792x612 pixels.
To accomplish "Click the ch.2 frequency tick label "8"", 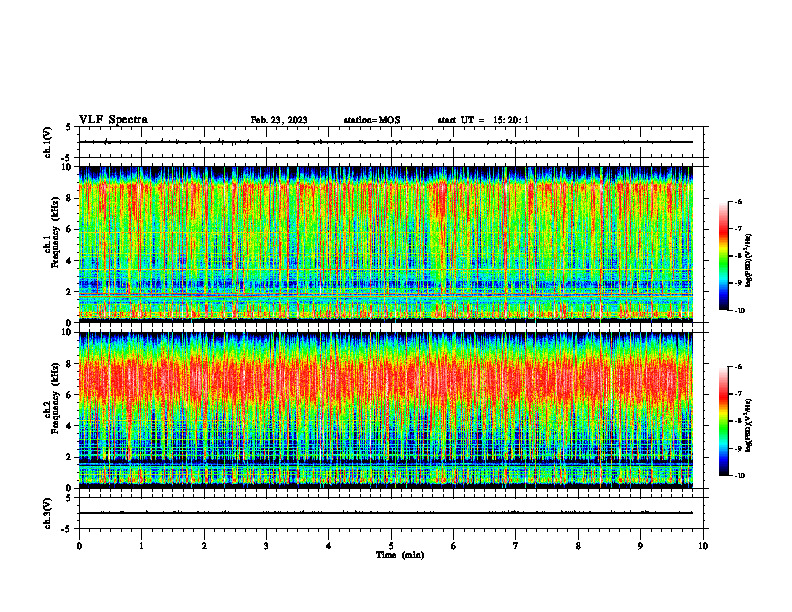I will [x=71, y=364].
